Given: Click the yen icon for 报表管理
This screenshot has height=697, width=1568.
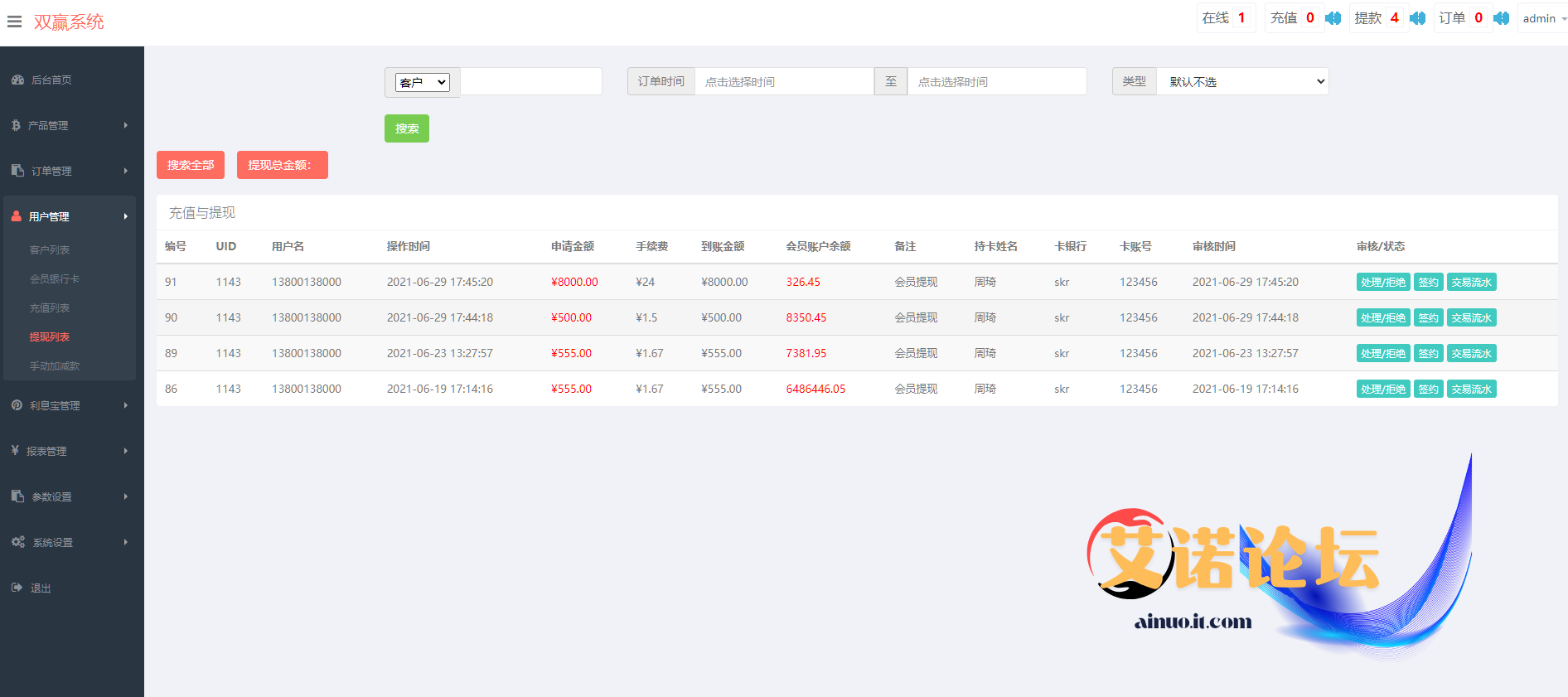Looking at the screenshot, I should coord(15,450).
